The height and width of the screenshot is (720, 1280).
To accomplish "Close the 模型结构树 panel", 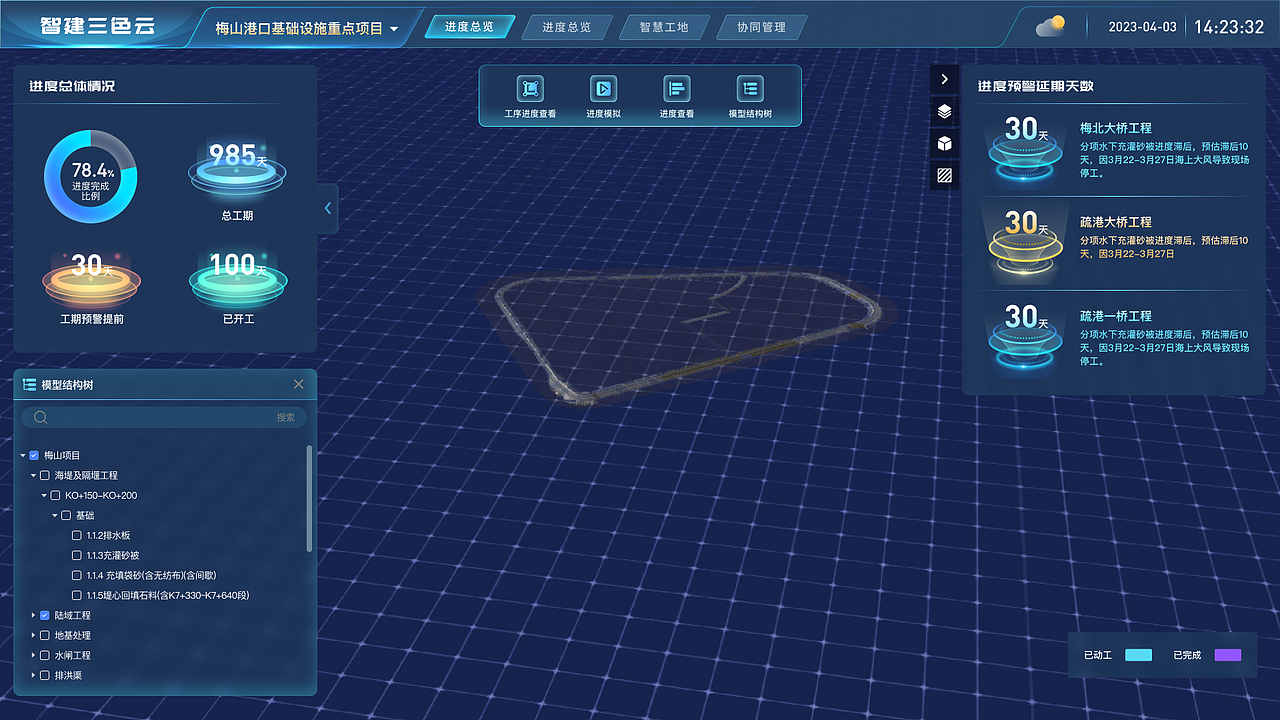I will (x=298, y=384).
